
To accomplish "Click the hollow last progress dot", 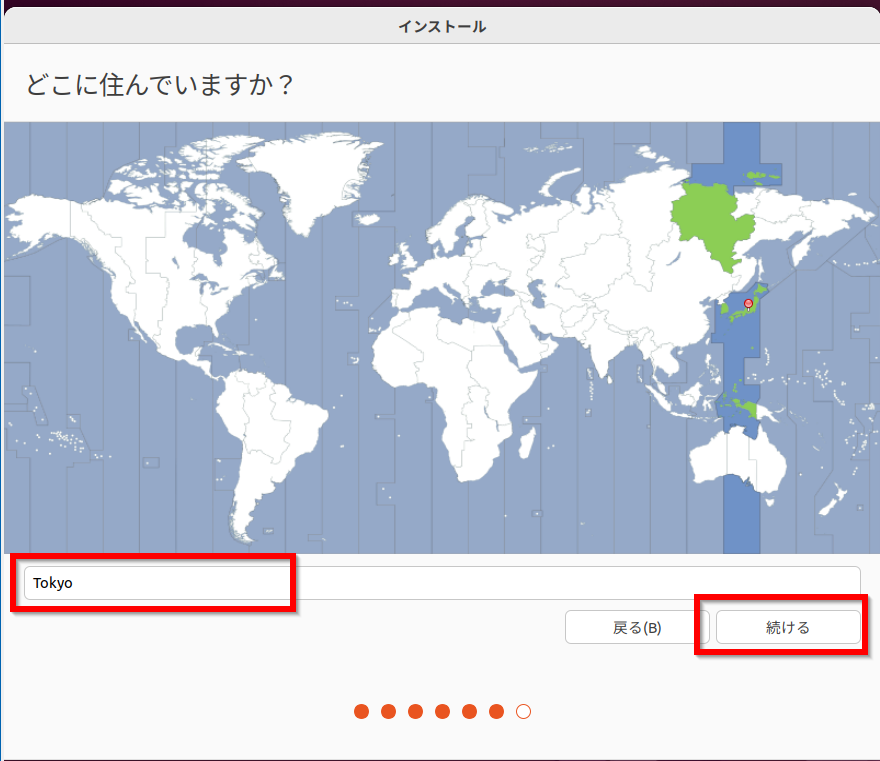I will pyautogui.click(x=523, y=712).
